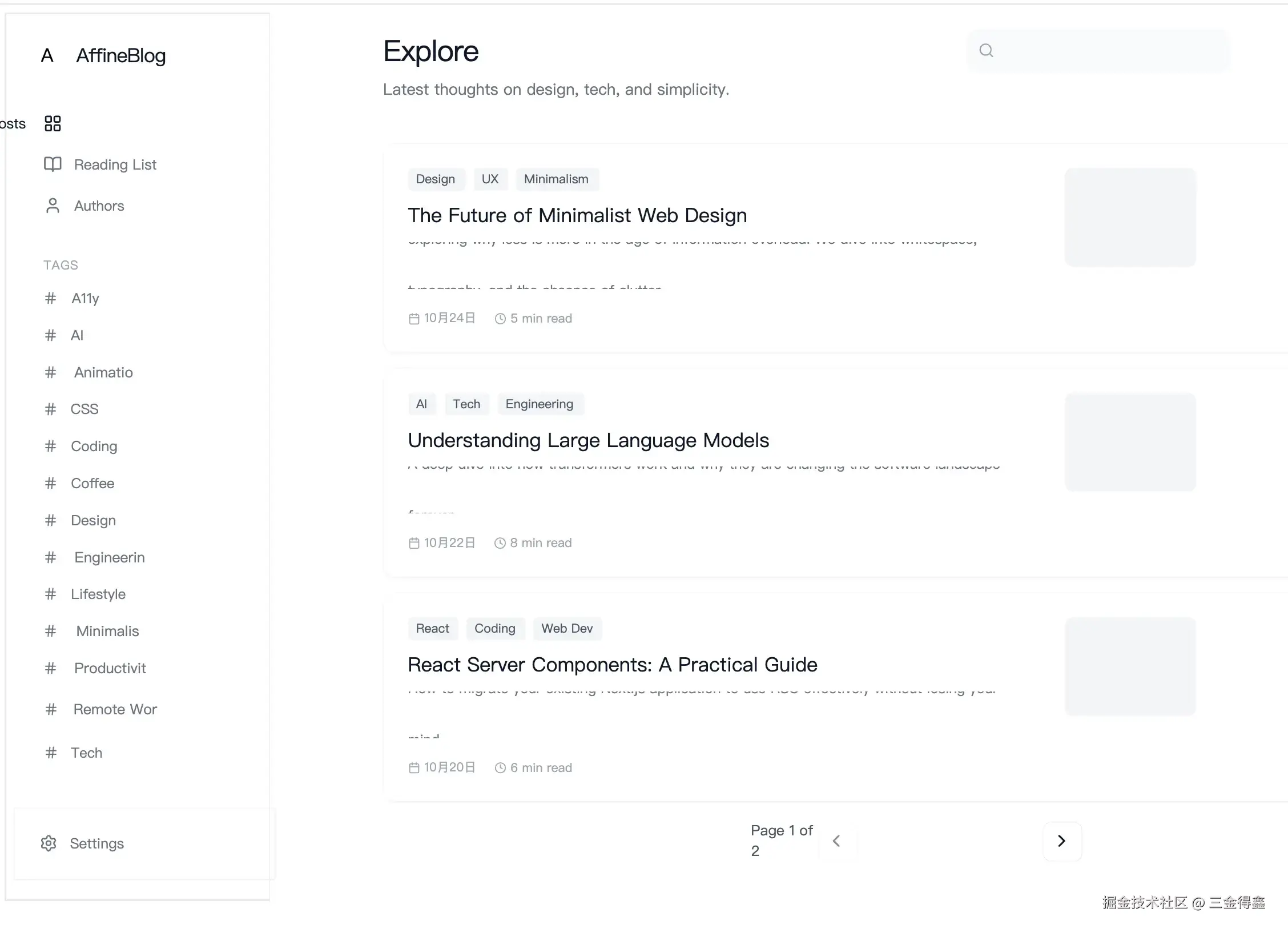Open the Reading List menu item
This screenshot has width=1288, height=933.
click(115, 164)
